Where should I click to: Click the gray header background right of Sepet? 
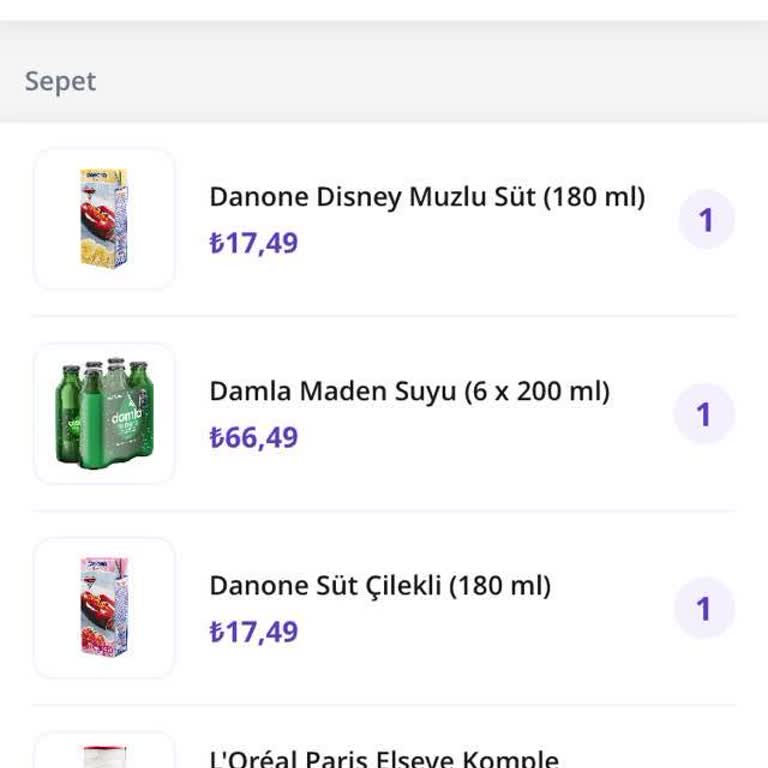[x=450, y=81]
